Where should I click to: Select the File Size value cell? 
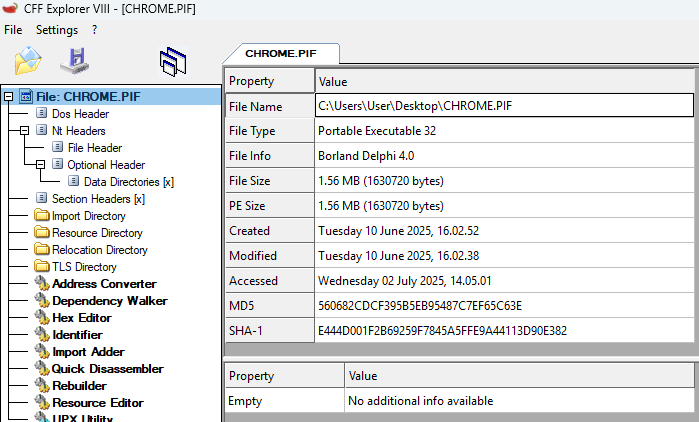(504, 181)
